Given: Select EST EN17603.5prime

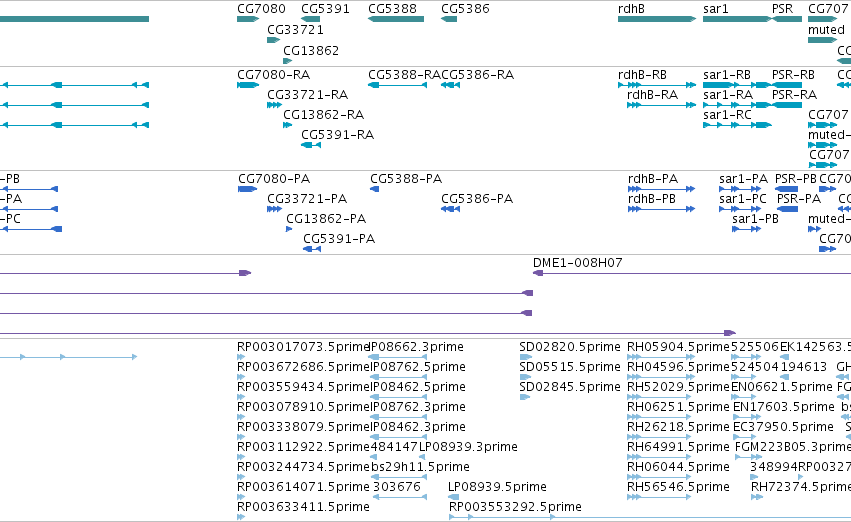Looking at the screenshot, I should (784, 407).
